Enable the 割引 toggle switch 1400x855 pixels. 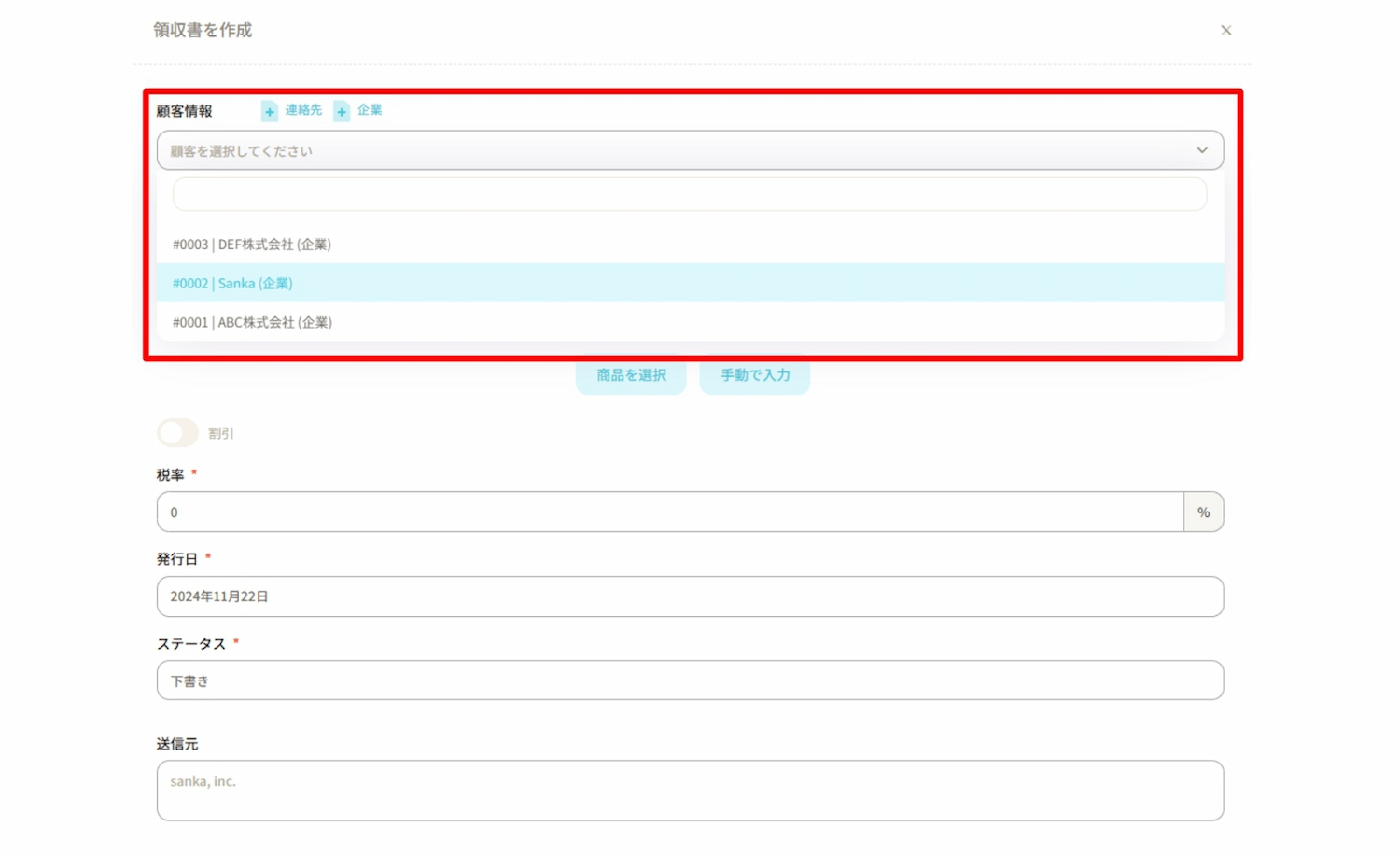click(177, 433)
